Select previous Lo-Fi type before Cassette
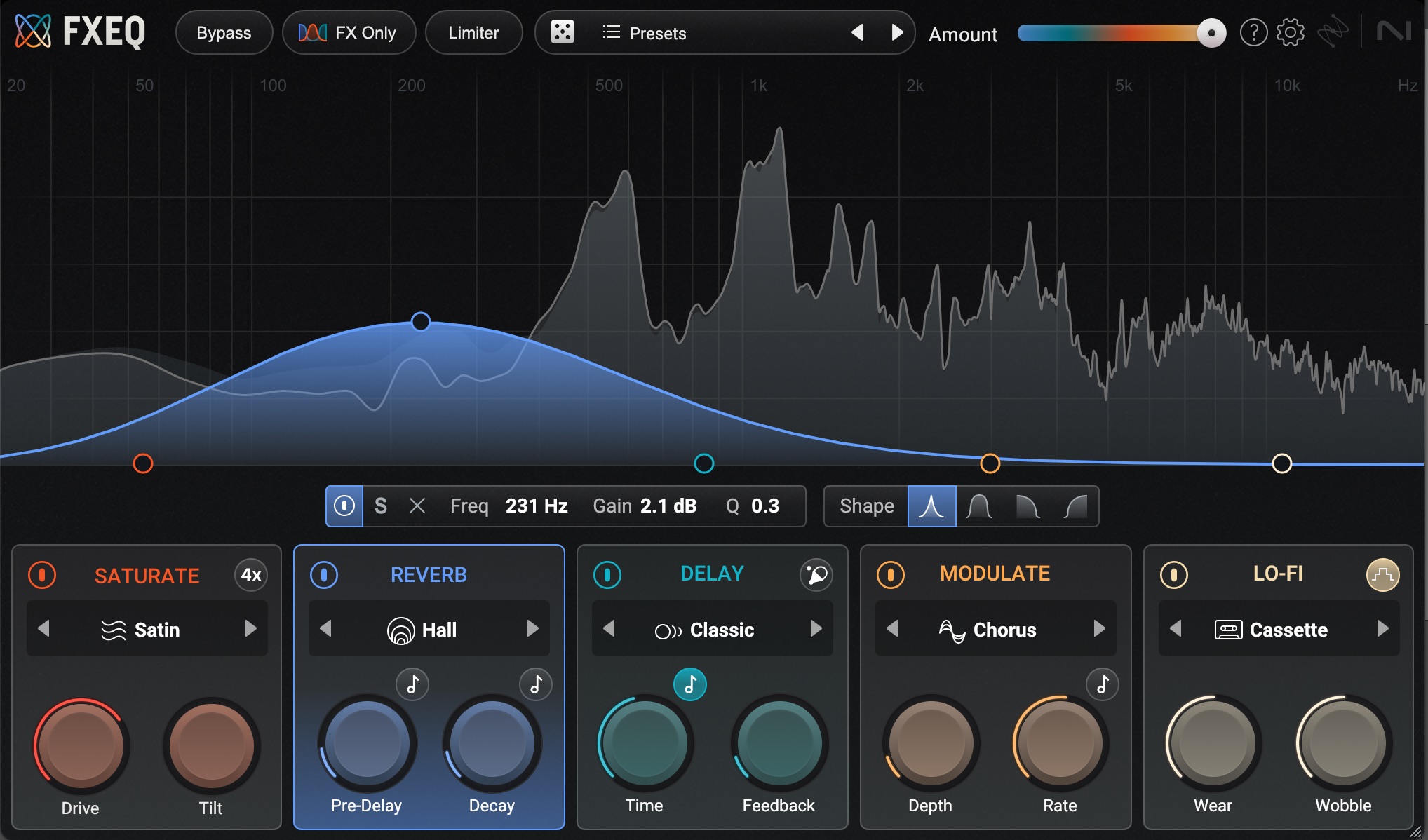Screen dimensions: 1428x840 click(x=1176, y=628)
